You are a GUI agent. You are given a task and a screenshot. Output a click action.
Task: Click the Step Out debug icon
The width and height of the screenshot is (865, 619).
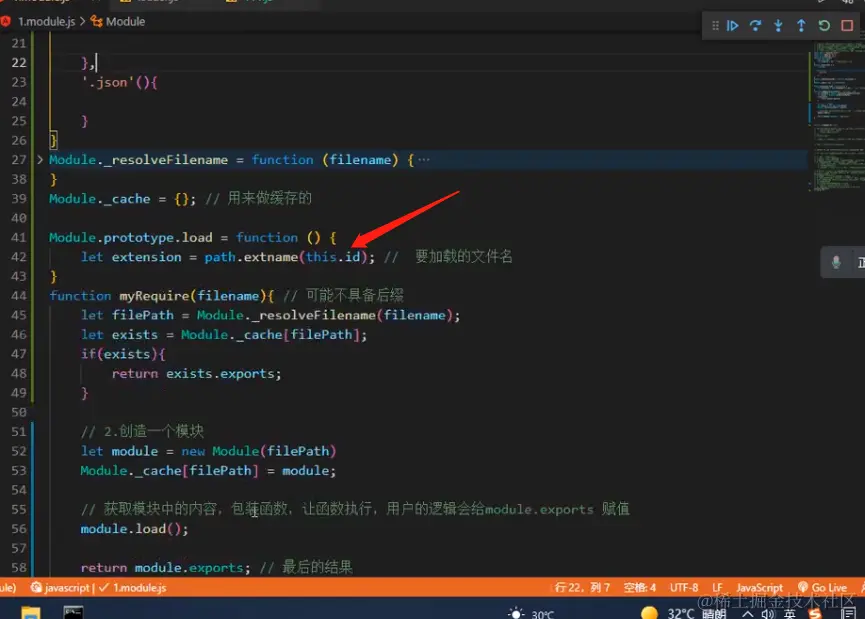[801, 25]
